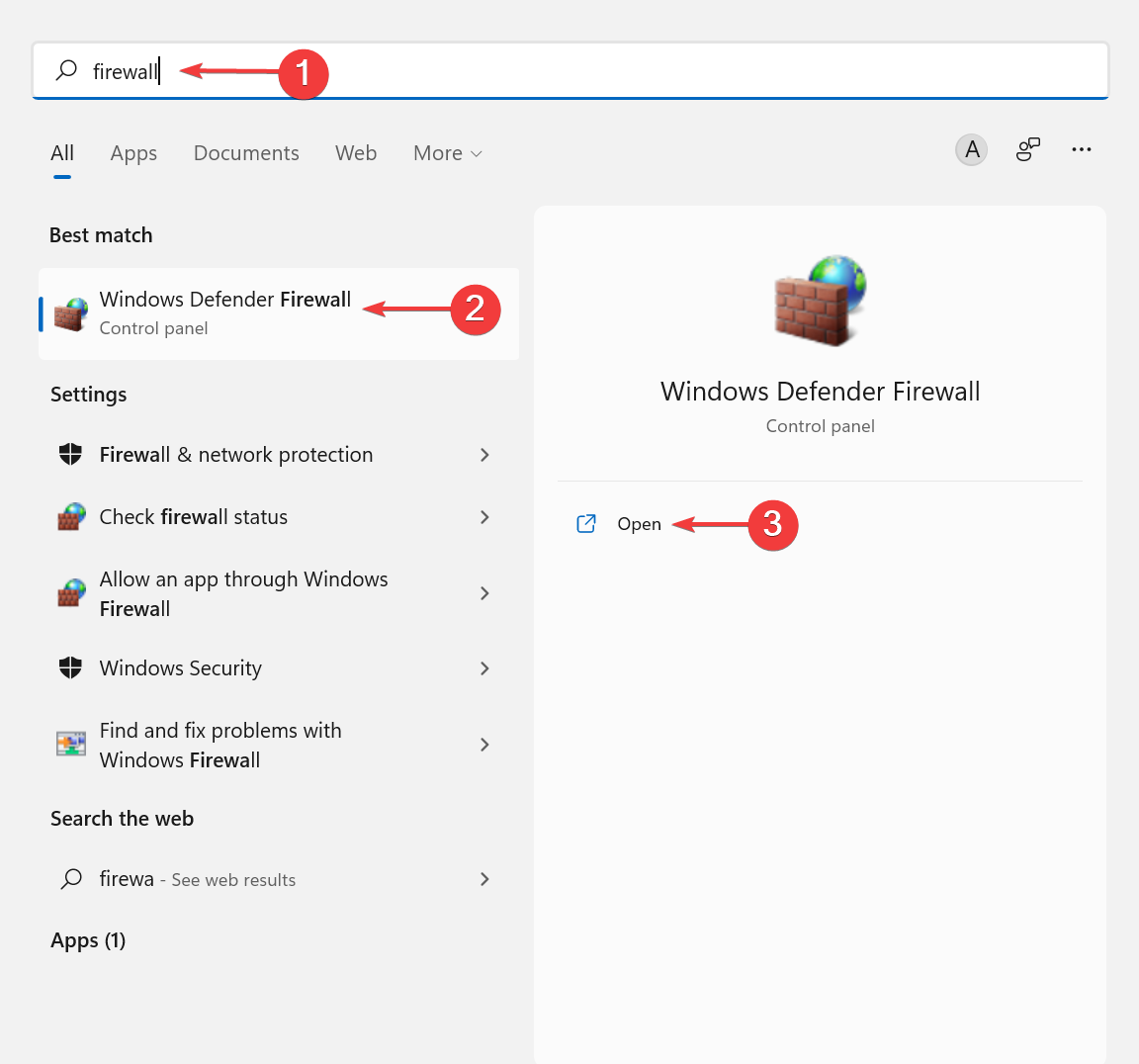This screenshot has width=1139, height=1064.
Task: Click the Windows Defender Firewall title in preview pane
Action: pyautogui.click(x=820, y=392)
